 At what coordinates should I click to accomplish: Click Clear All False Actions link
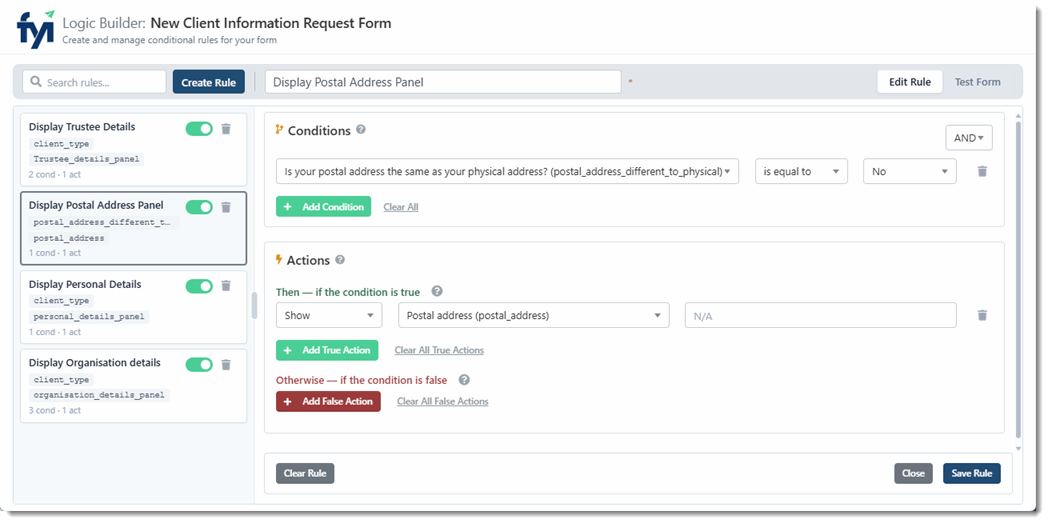[442, 401]
